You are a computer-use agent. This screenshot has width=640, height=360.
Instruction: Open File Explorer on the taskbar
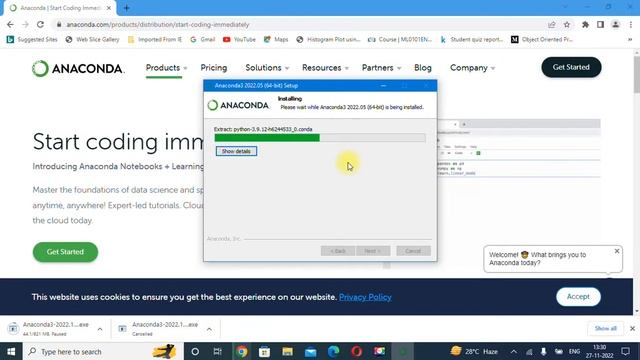[x=287, y=351]
